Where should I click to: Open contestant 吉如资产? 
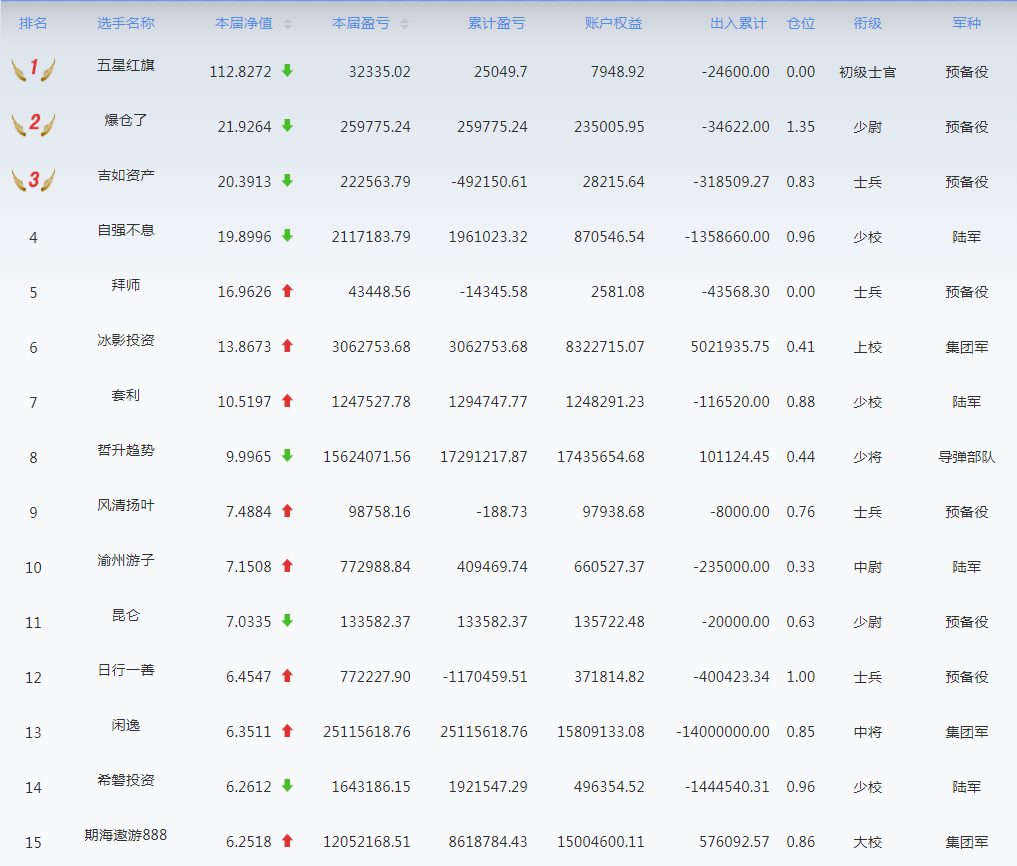126,175
